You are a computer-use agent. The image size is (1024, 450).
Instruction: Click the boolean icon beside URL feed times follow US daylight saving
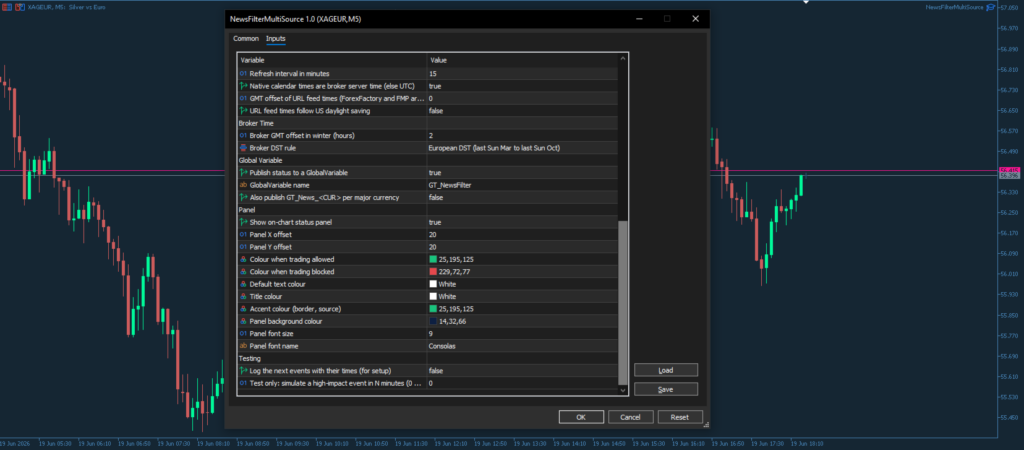point(243,110)
